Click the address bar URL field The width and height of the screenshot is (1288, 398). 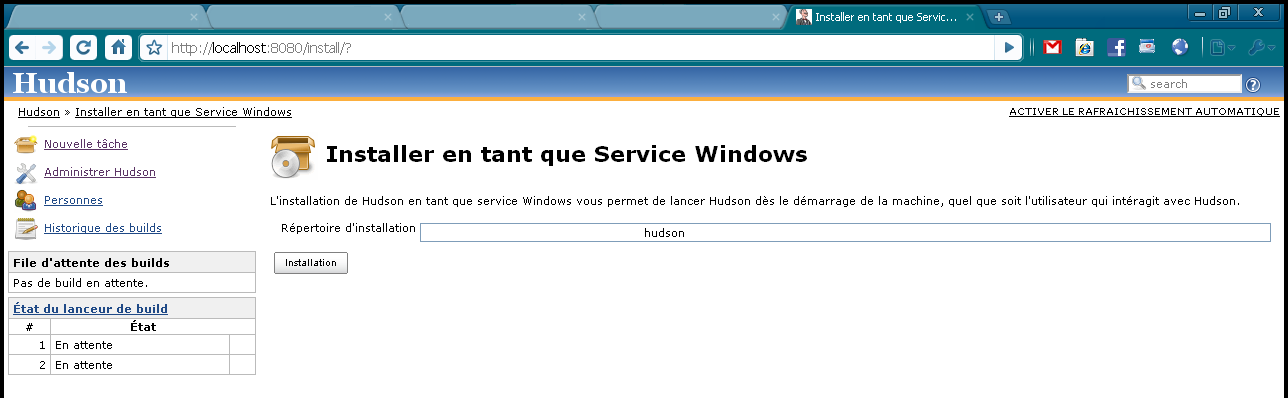point(580,47)
